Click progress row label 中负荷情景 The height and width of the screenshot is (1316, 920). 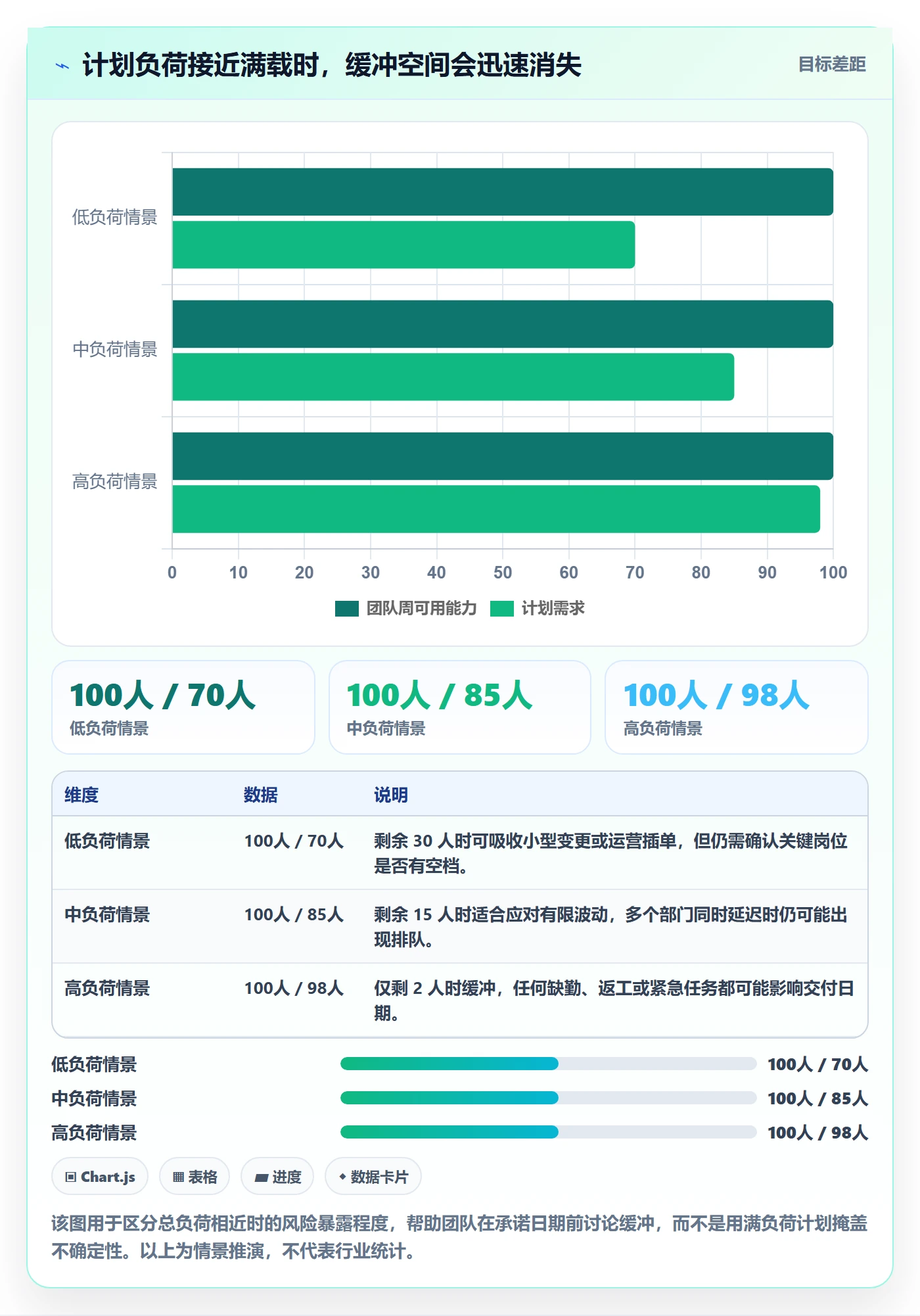[x=94, y=1098]
